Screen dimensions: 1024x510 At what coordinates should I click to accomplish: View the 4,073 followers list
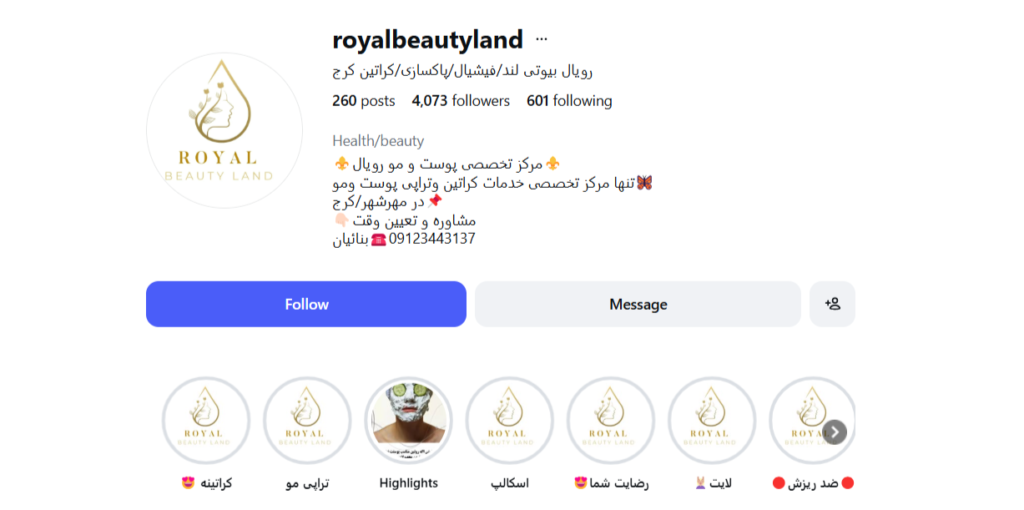[x=460, y=101]
